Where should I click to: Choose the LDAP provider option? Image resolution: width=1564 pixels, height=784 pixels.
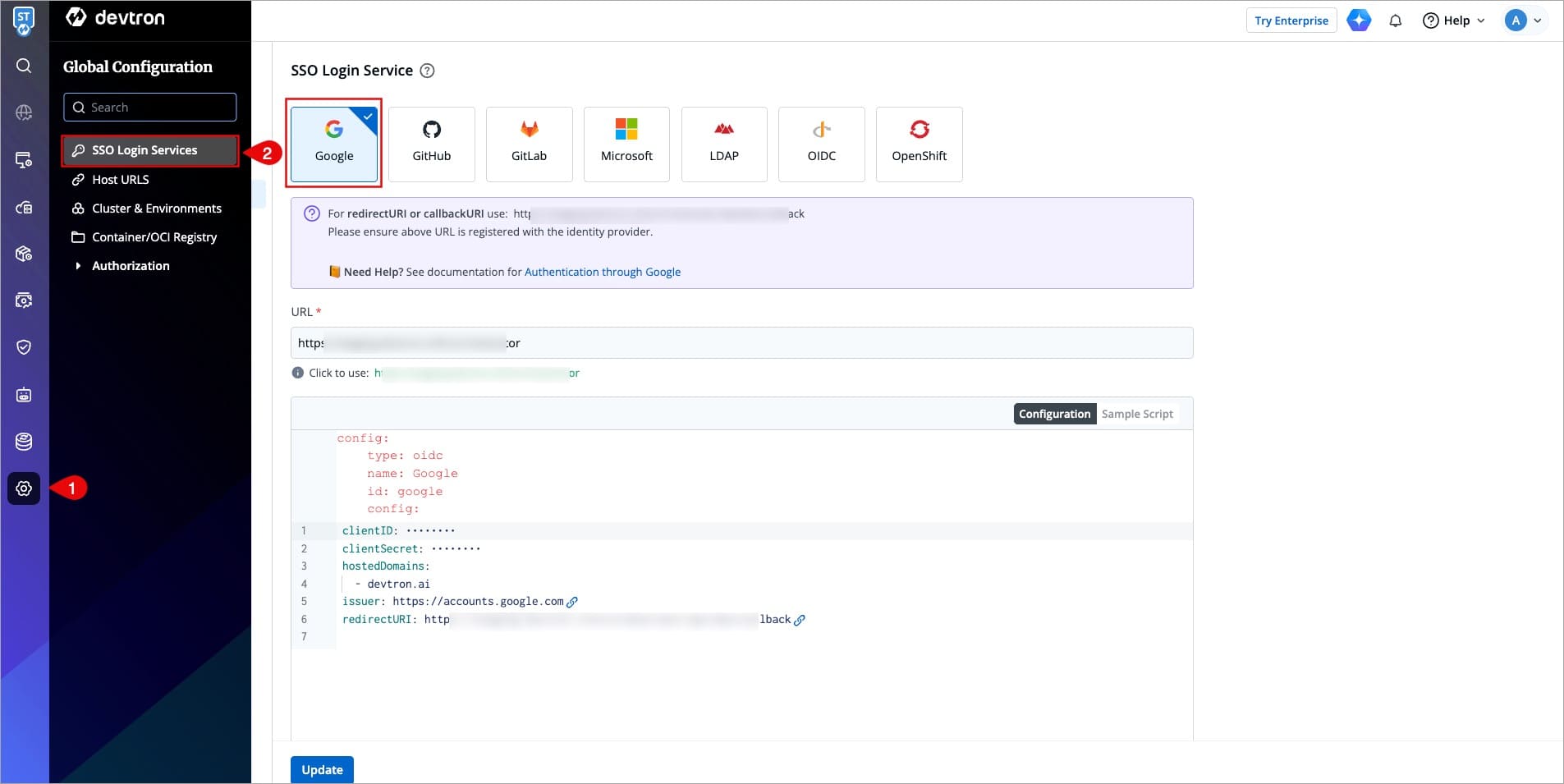[723, 144]
